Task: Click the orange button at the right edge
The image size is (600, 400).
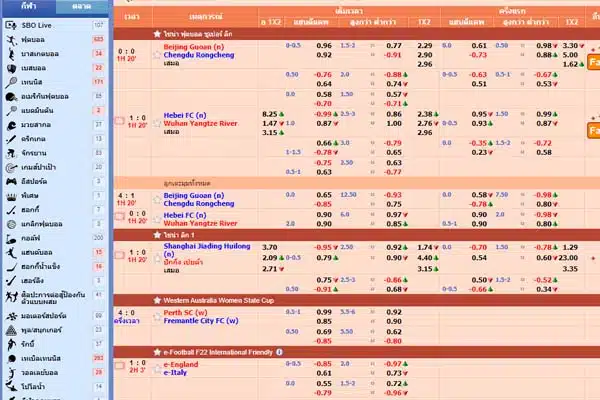Action: pyautogui.click(x=592, y=130)
